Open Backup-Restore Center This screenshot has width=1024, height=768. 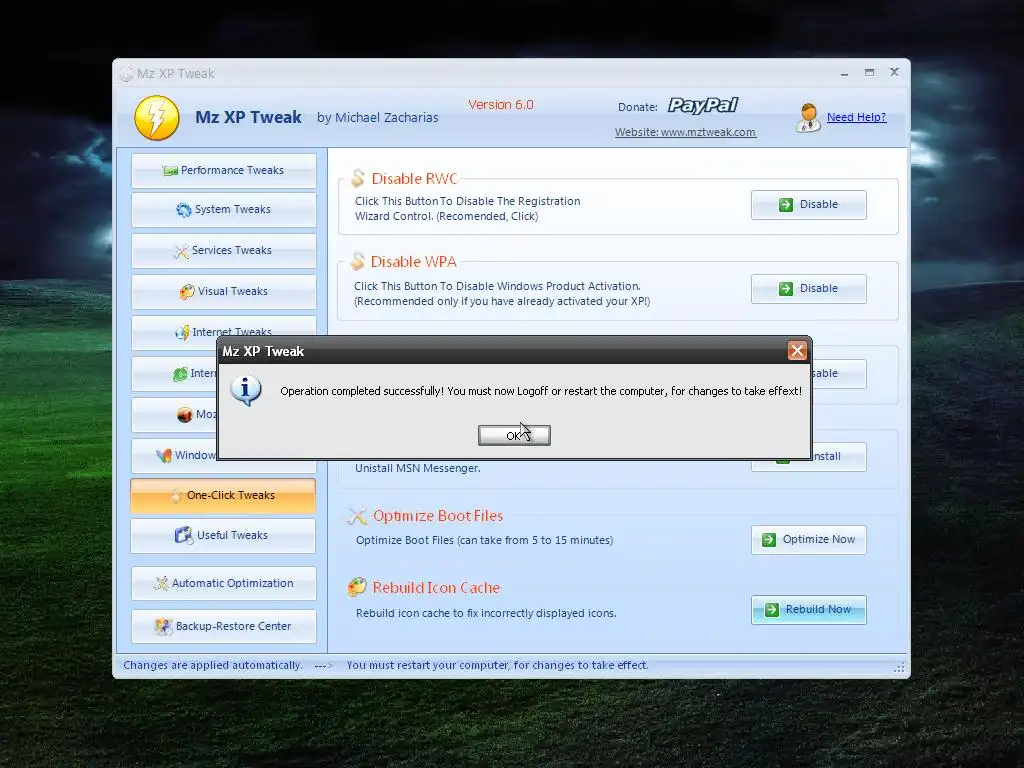[224, 626]
